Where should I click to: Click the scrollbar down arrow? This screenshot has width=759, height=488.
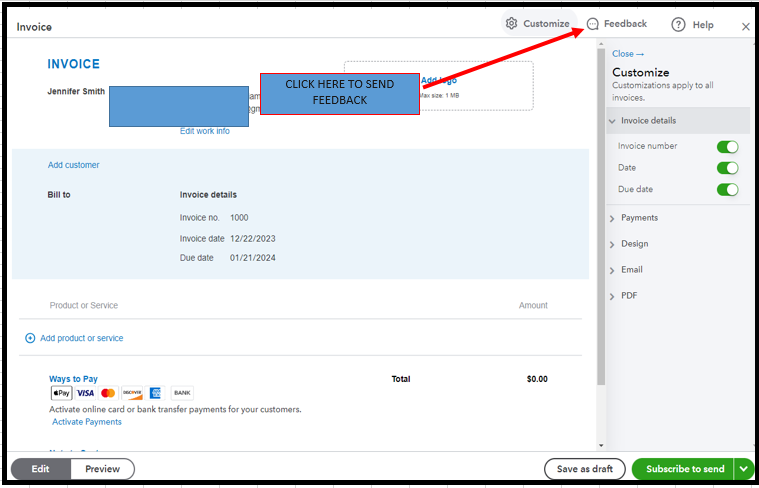(601, 445)
